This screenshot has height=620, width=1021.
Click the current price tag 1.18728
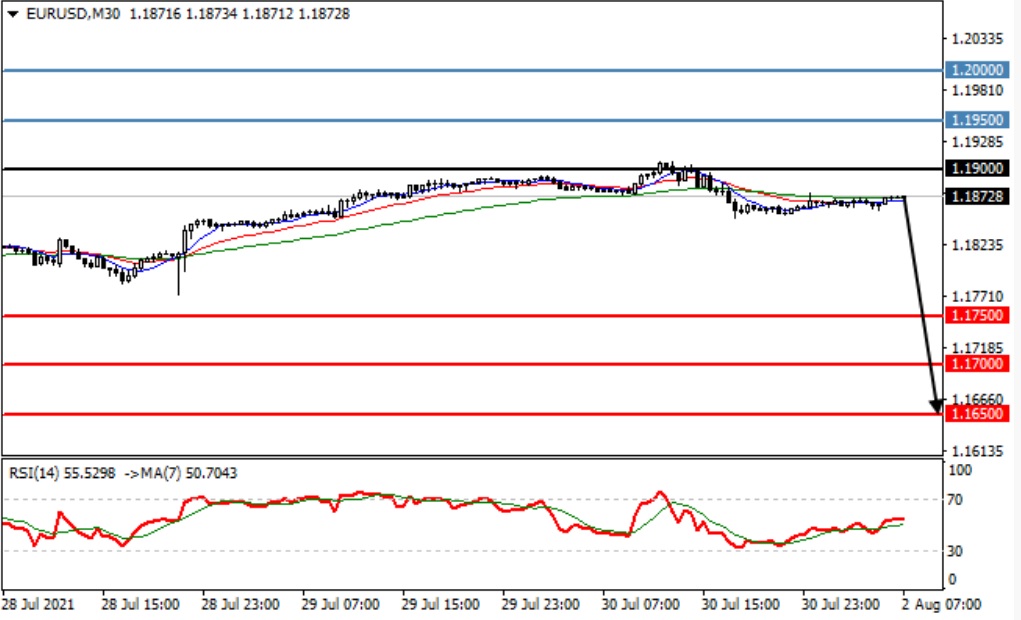977,197
